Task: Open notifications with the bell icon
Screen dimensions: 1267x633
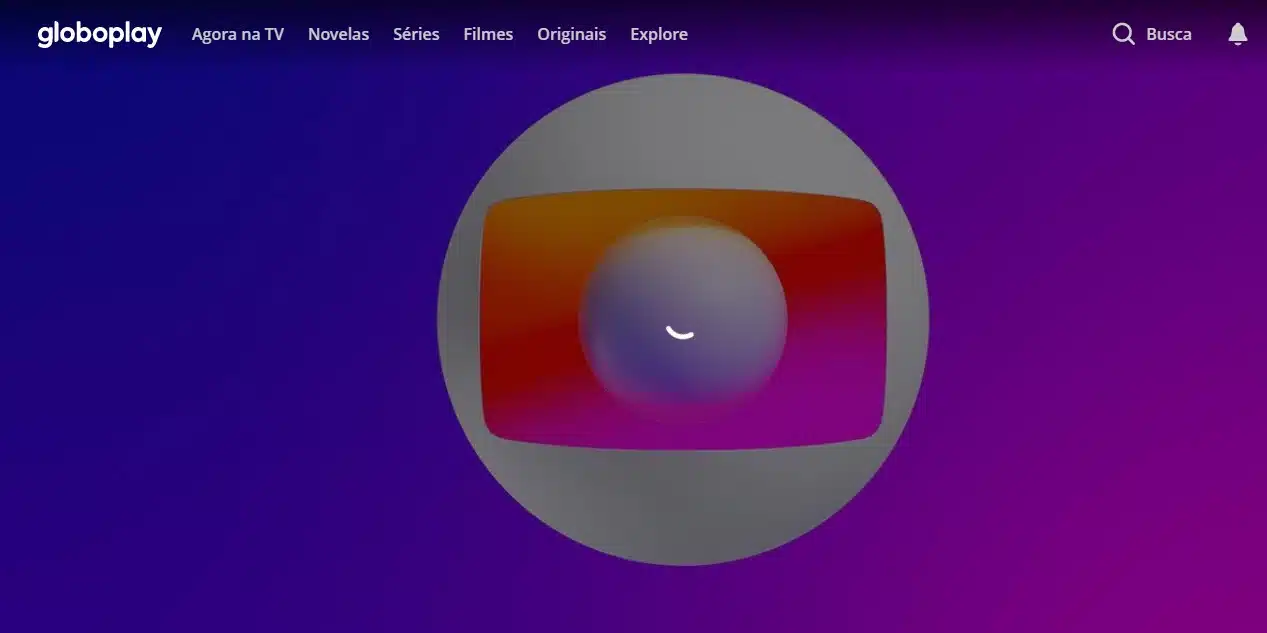Action: coord(1237,34)
